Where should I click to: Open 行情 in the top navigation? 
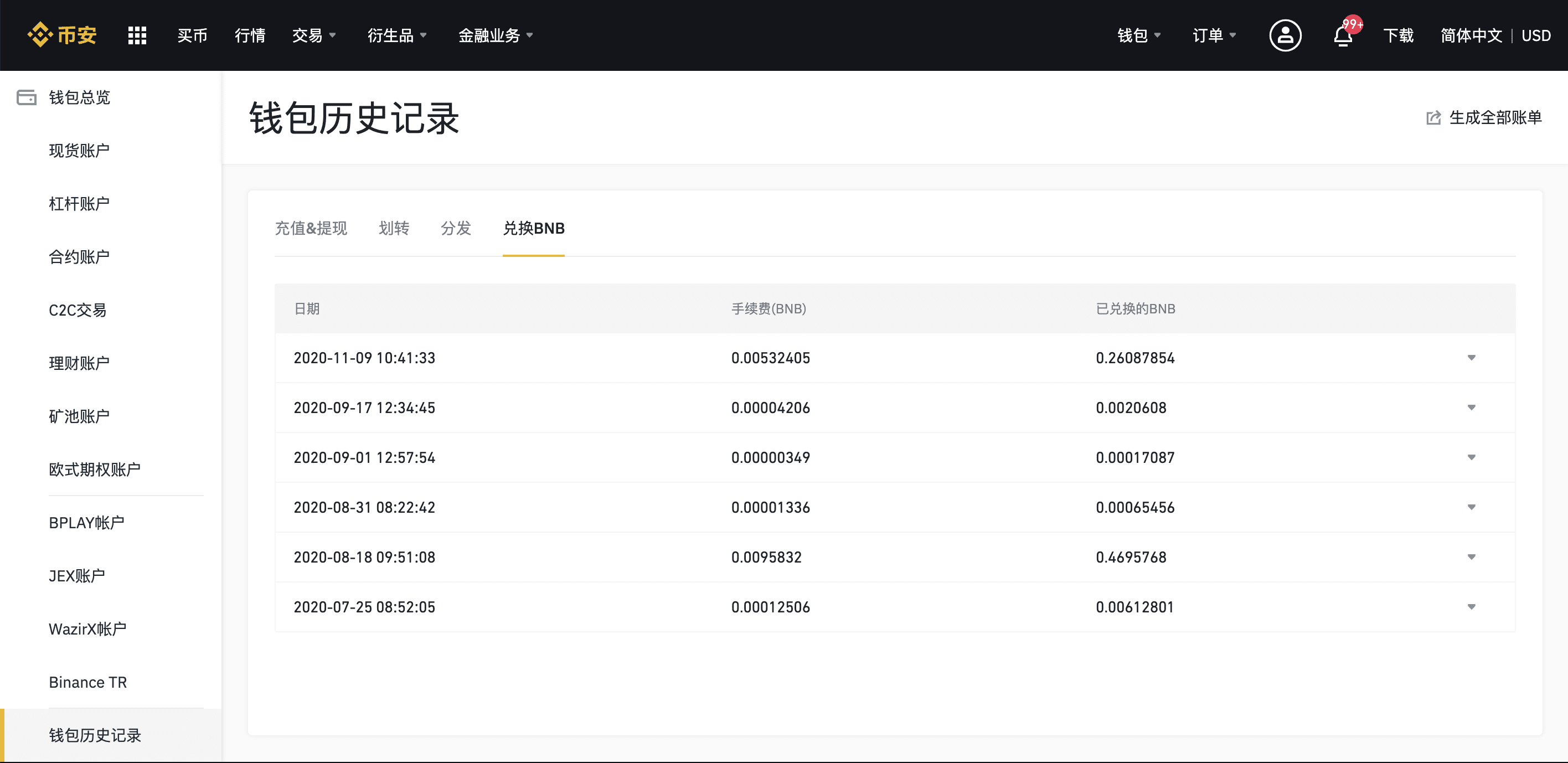click(x=250, y=35)
